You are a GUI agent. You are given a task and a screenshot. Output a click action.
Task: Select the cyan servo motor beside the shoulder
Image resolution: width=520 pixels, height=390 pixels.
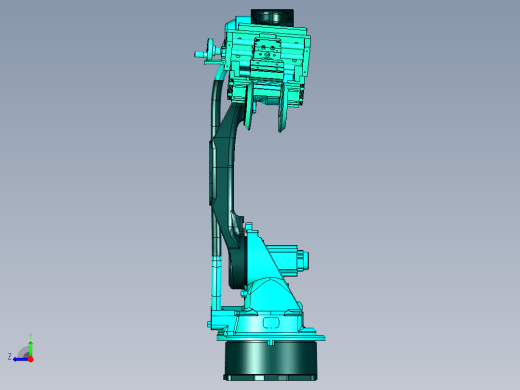pos(288,261)
